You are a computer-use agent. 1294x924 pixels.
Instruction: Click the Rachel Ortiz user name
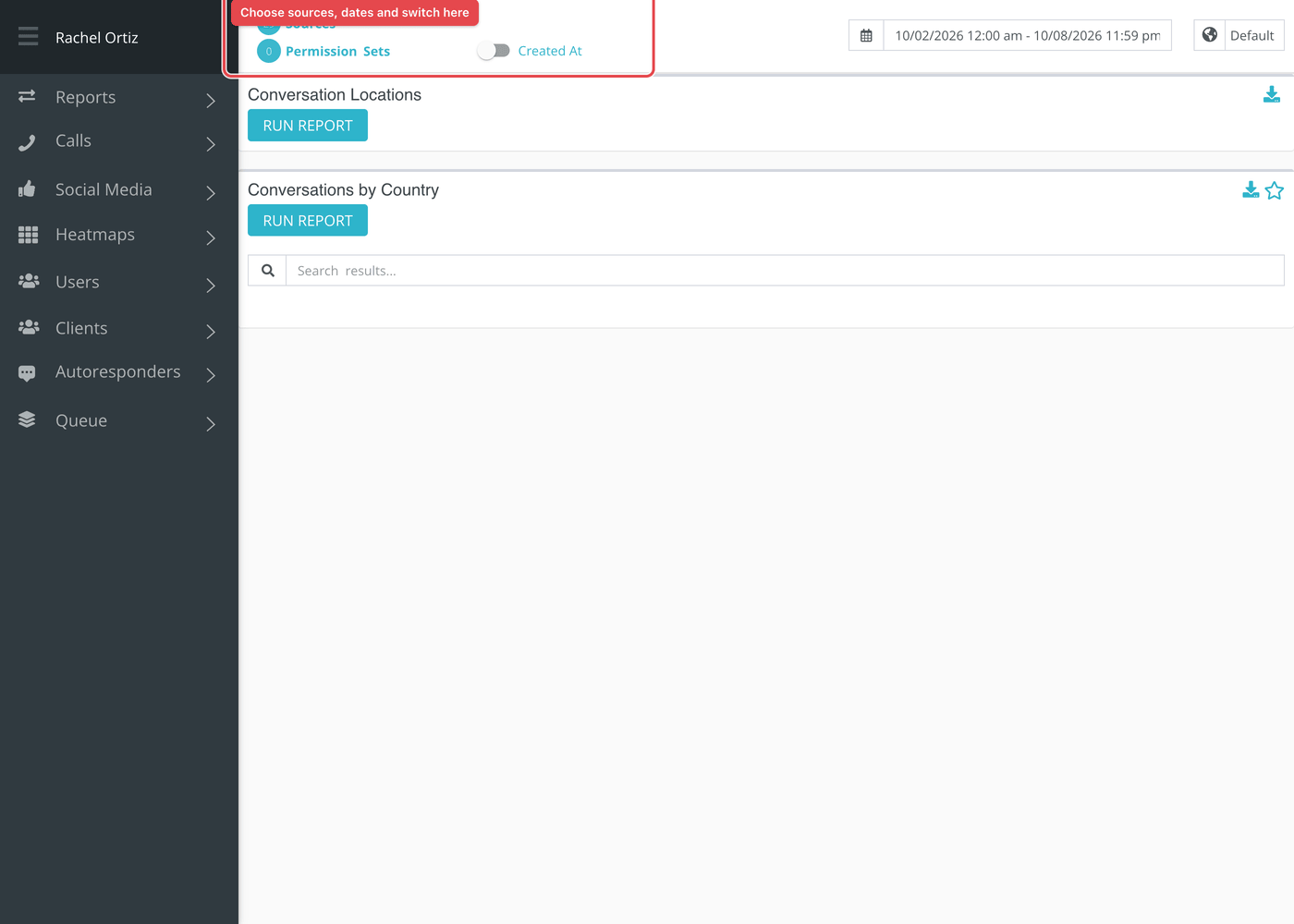tap(97, 38)
